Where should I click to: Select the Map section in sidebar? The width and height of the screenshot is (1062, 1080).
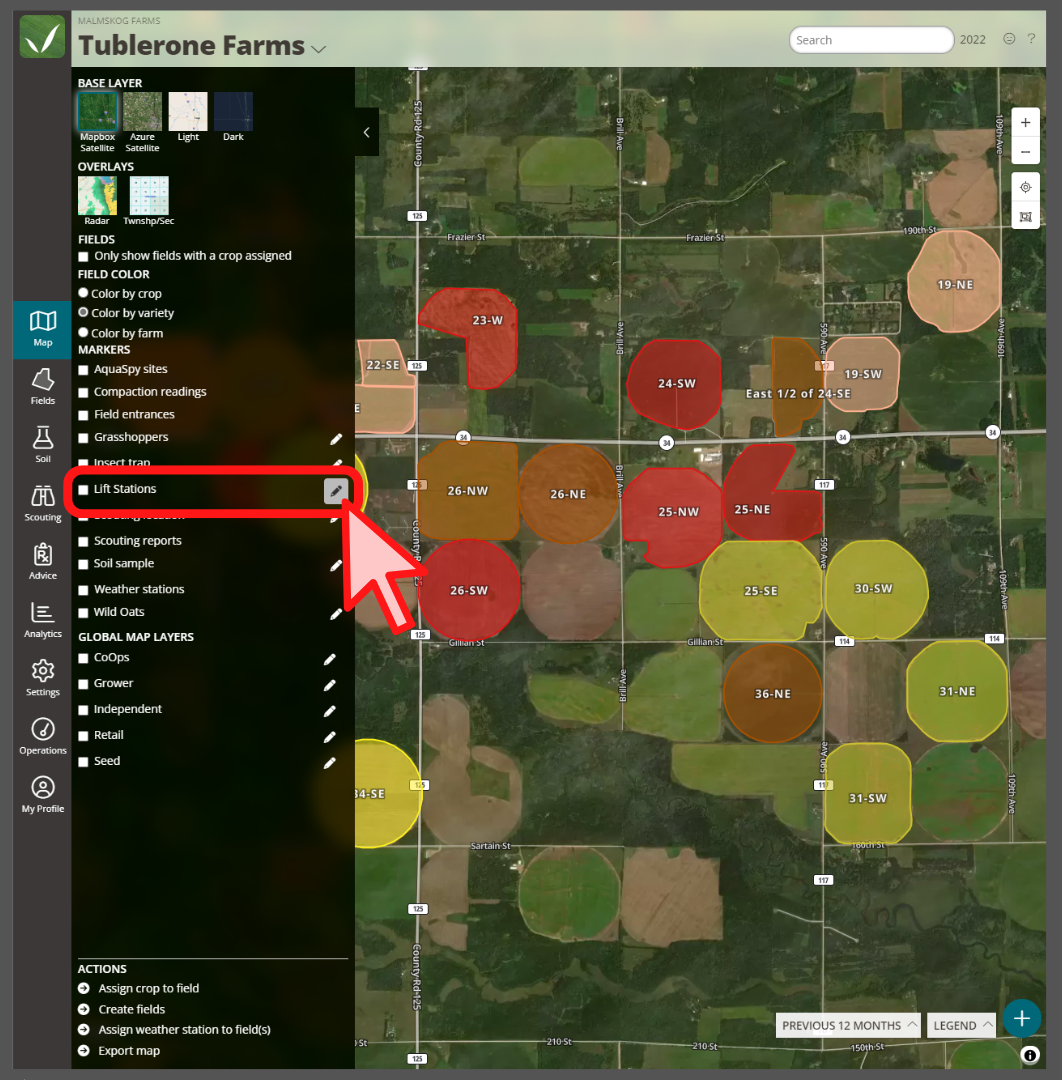click(42, 329)
